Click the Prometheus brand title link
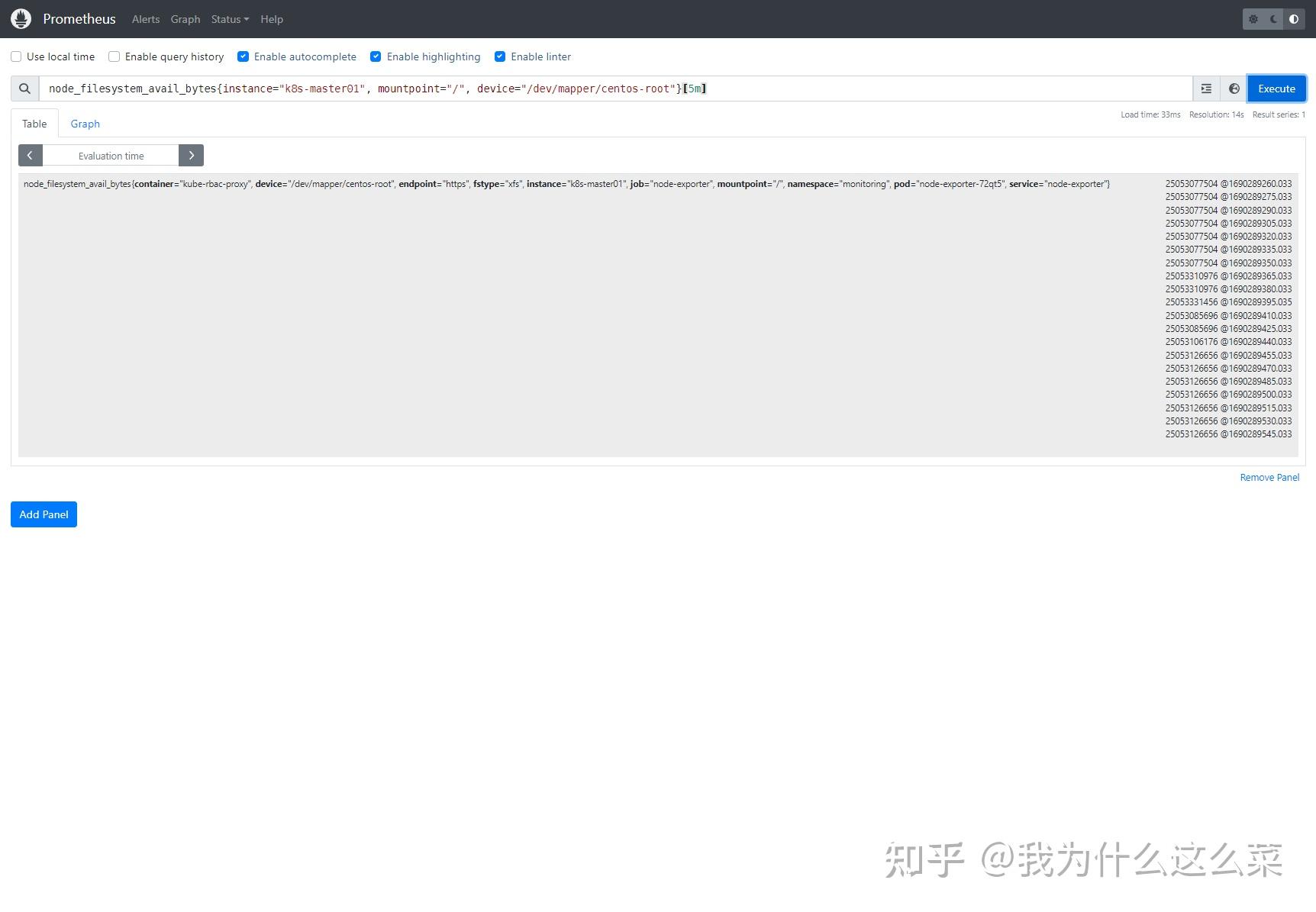The height and width of the screenshot is (912, 1316). (x=79, y=19)
